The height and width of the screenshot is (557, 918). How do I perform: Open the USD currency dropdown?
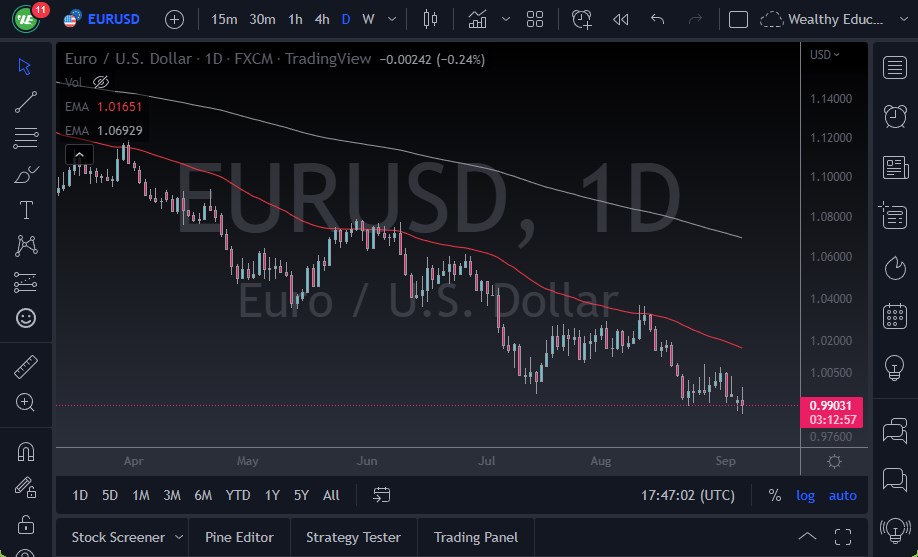pos(824,54)
